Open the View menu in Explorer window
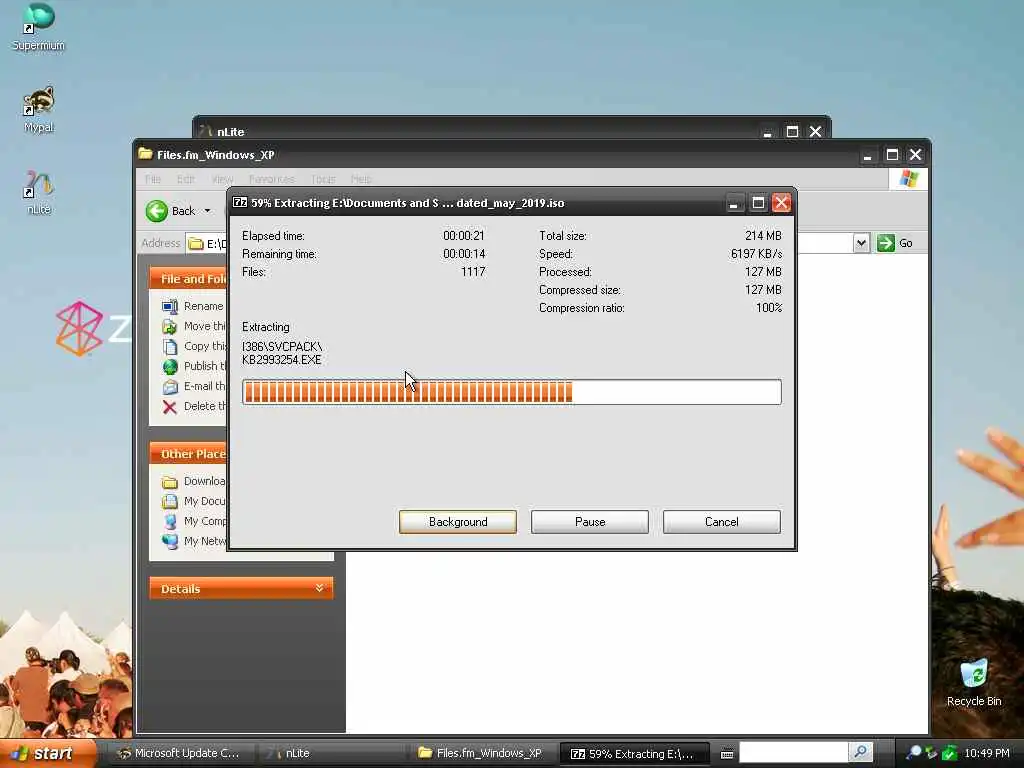The height and width of the screenshot is (768, 1024). tap(222, 179)
